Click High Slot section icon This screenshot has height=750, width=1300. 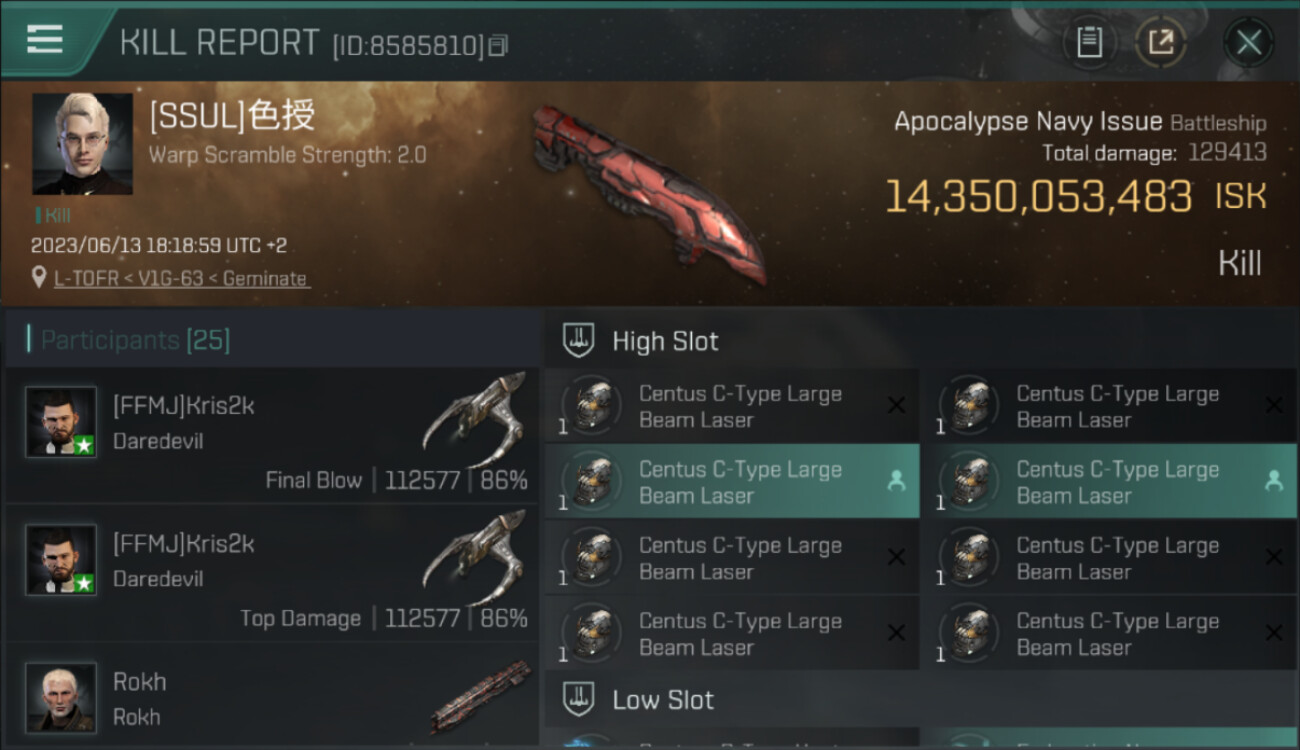click(x=579, y=340)
